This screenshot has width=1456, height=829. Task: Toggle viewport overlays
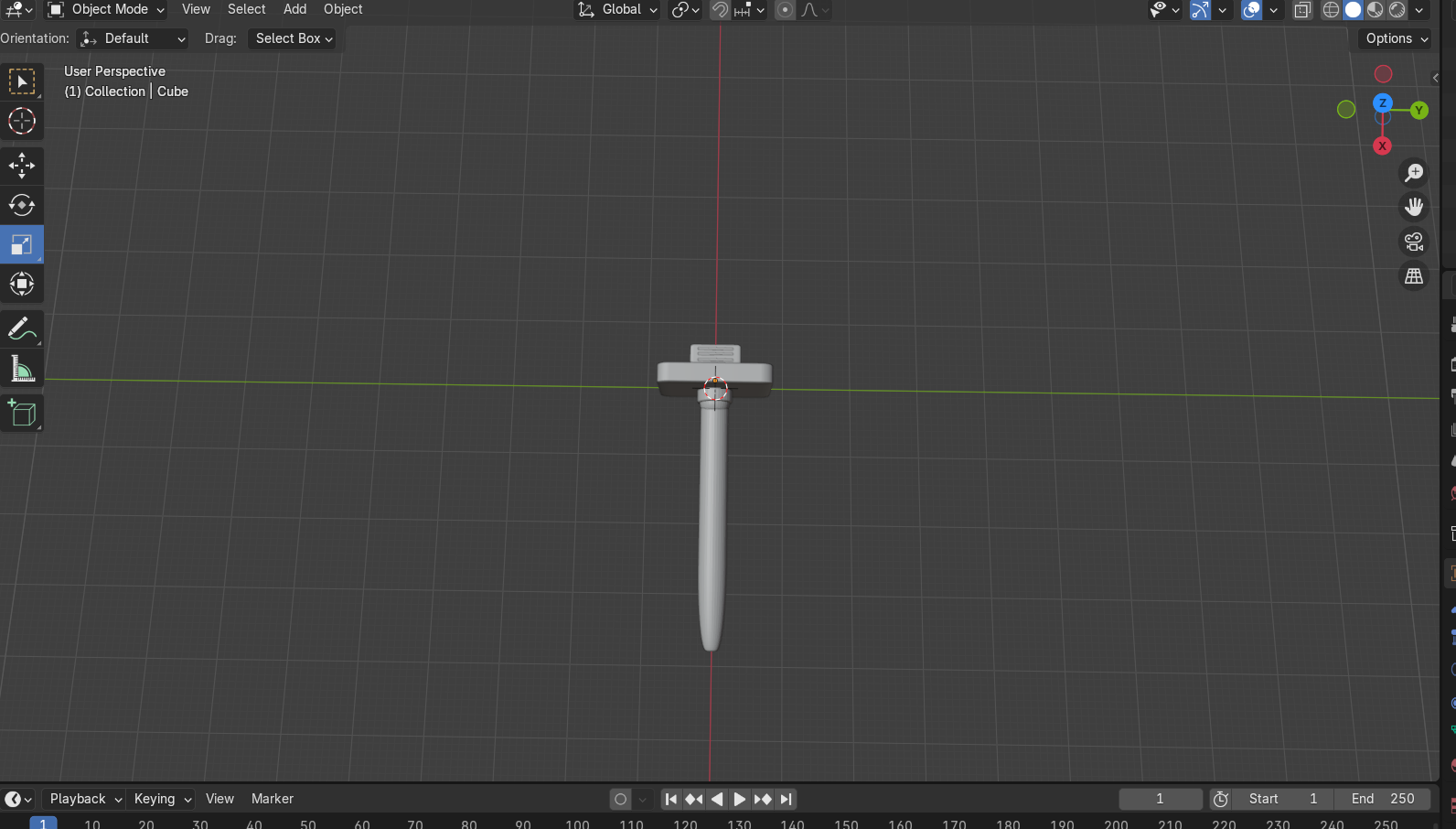(x=1251, y=10)
